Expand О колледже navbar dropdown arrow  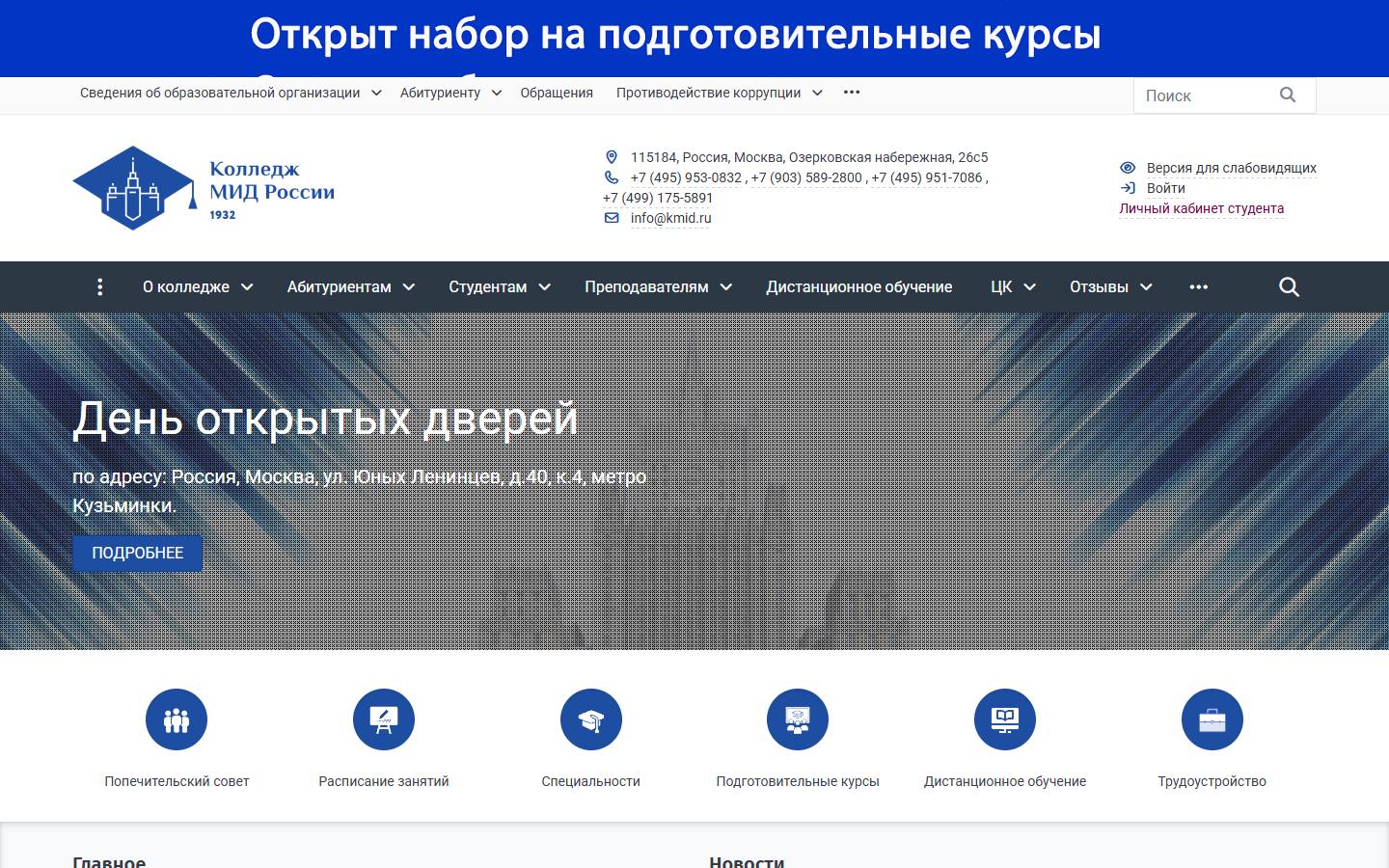(247, 286)
